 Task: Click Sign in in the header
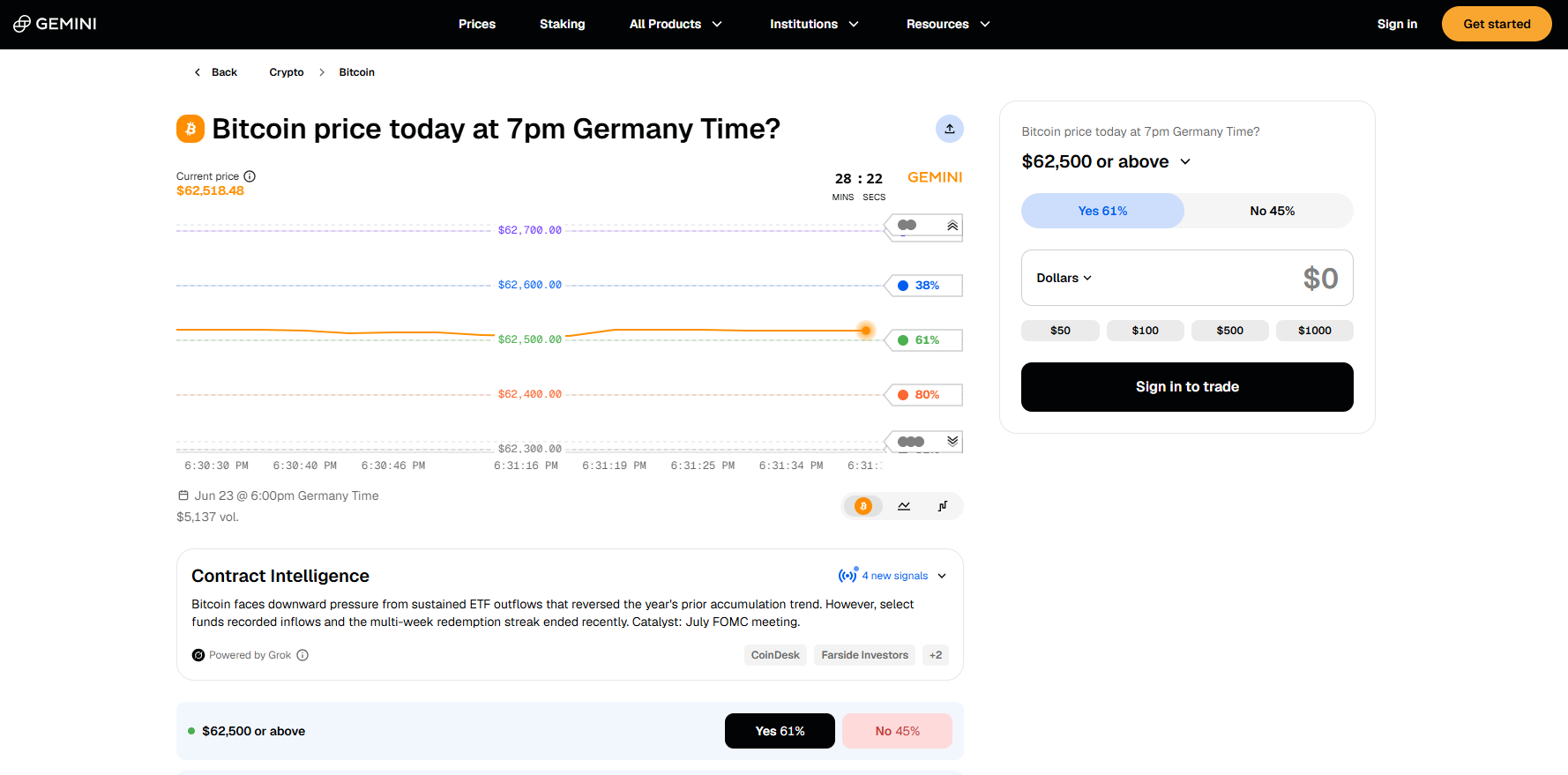pos(1397,24)
